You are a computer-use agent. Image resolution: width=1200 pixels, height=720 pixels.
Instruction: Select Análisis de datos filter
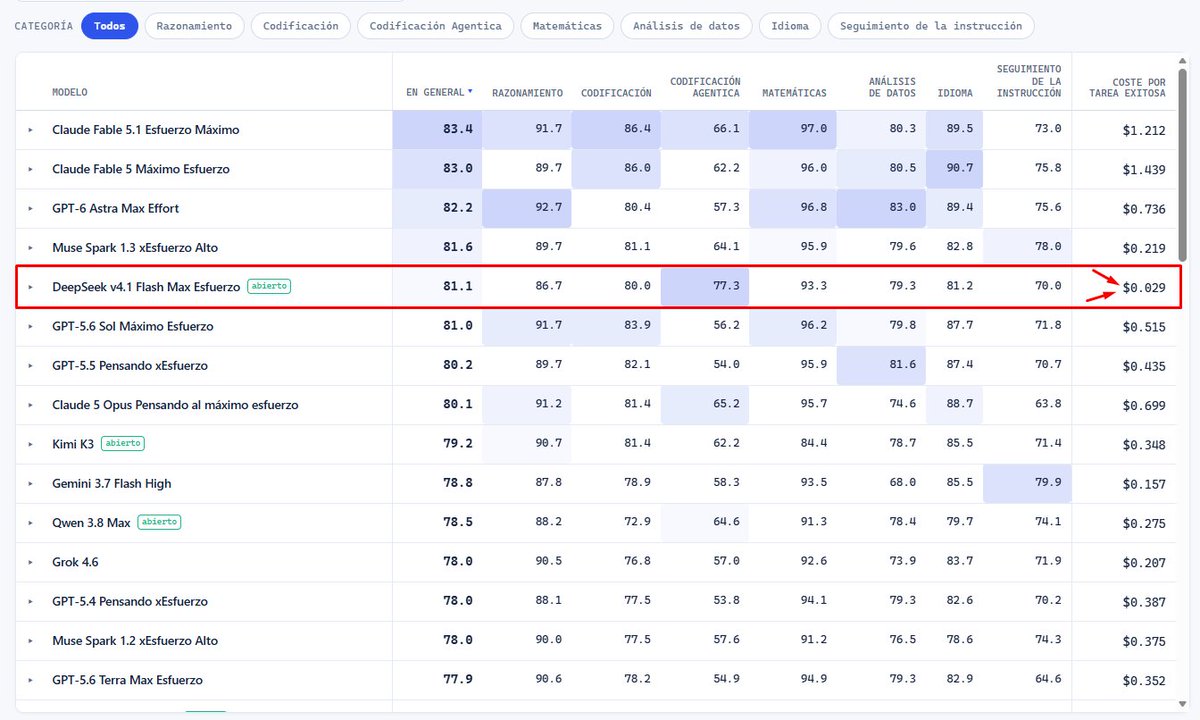pos(686,26)
